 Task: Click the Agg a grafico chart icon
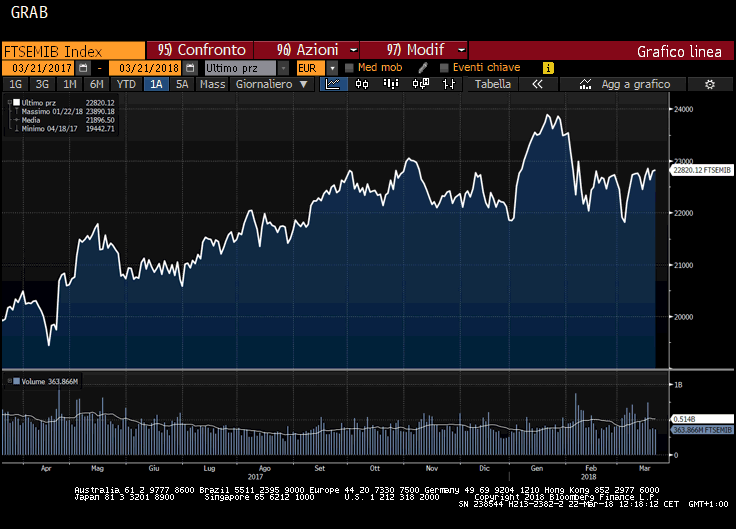point(585,84)
